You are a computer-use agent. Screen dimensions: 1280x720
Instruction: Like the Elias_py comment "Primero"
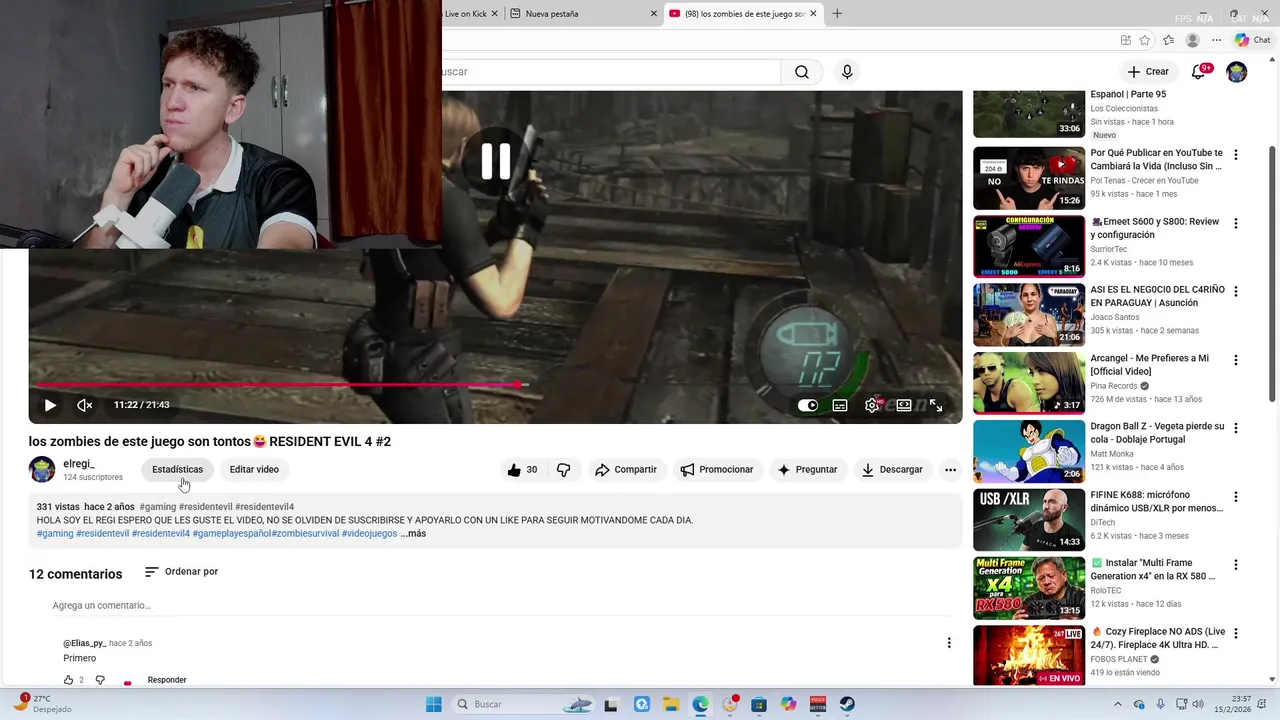pyautogui.click(x=69, y=680)
